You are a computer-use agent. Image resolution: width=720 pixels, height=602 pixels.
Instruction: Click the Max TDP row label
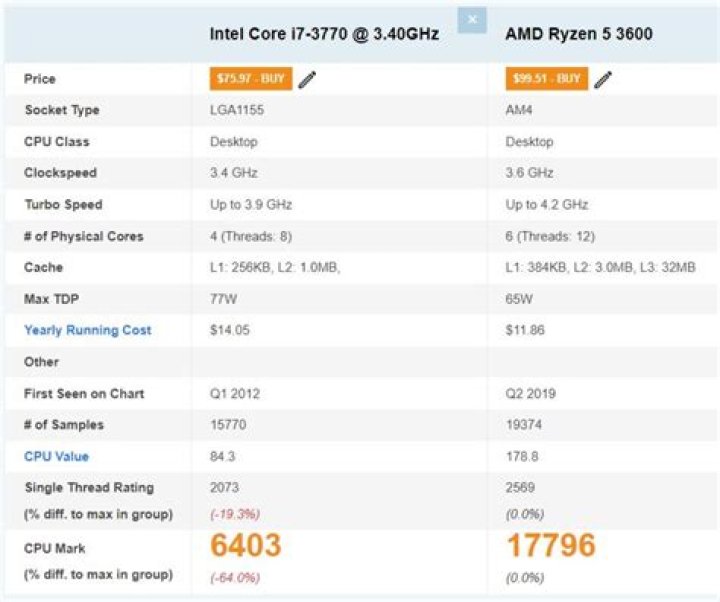[53, 299]
